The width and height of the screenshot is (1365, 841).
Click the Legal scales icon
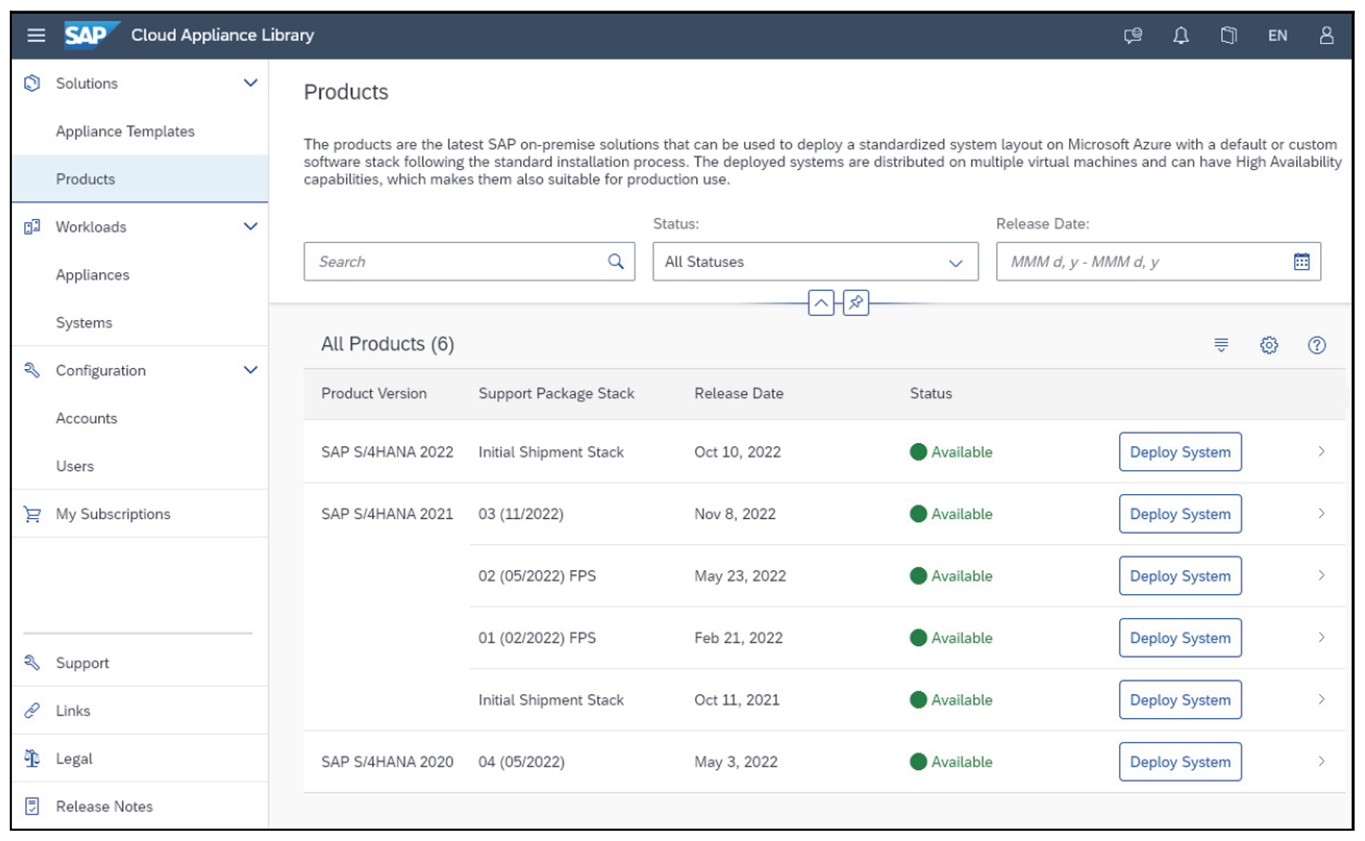tap(32, 758)
